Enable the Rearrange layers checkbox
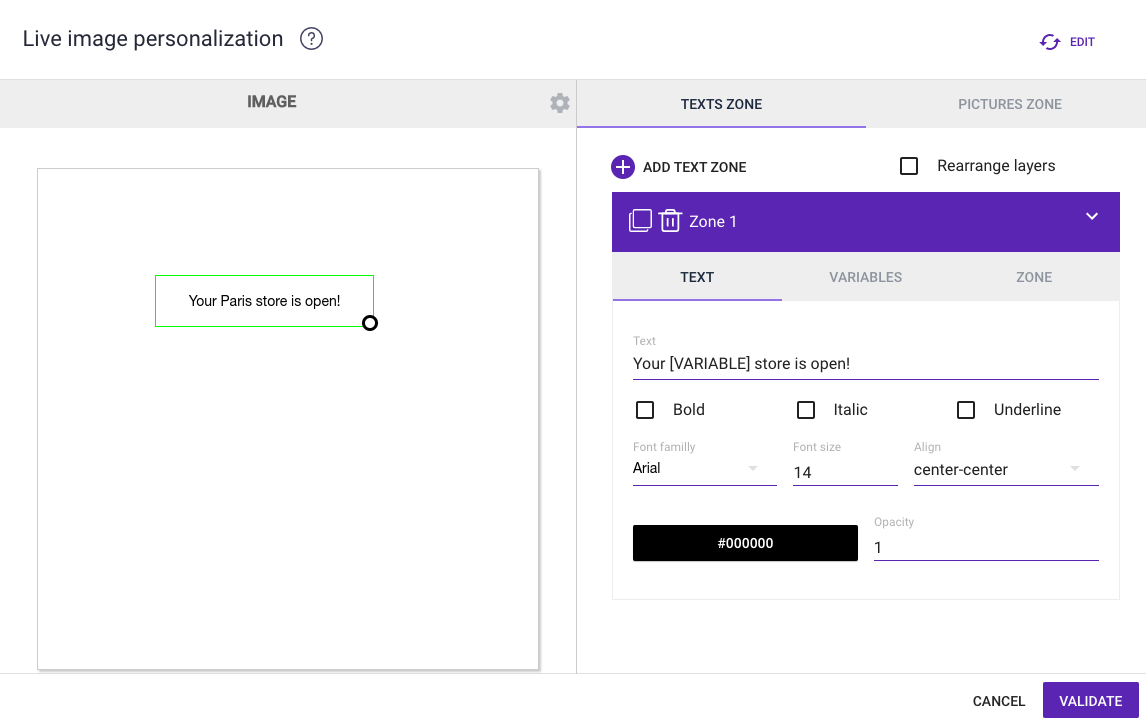The height and width of the screenshot is (725, 1146). pos(909,166)
